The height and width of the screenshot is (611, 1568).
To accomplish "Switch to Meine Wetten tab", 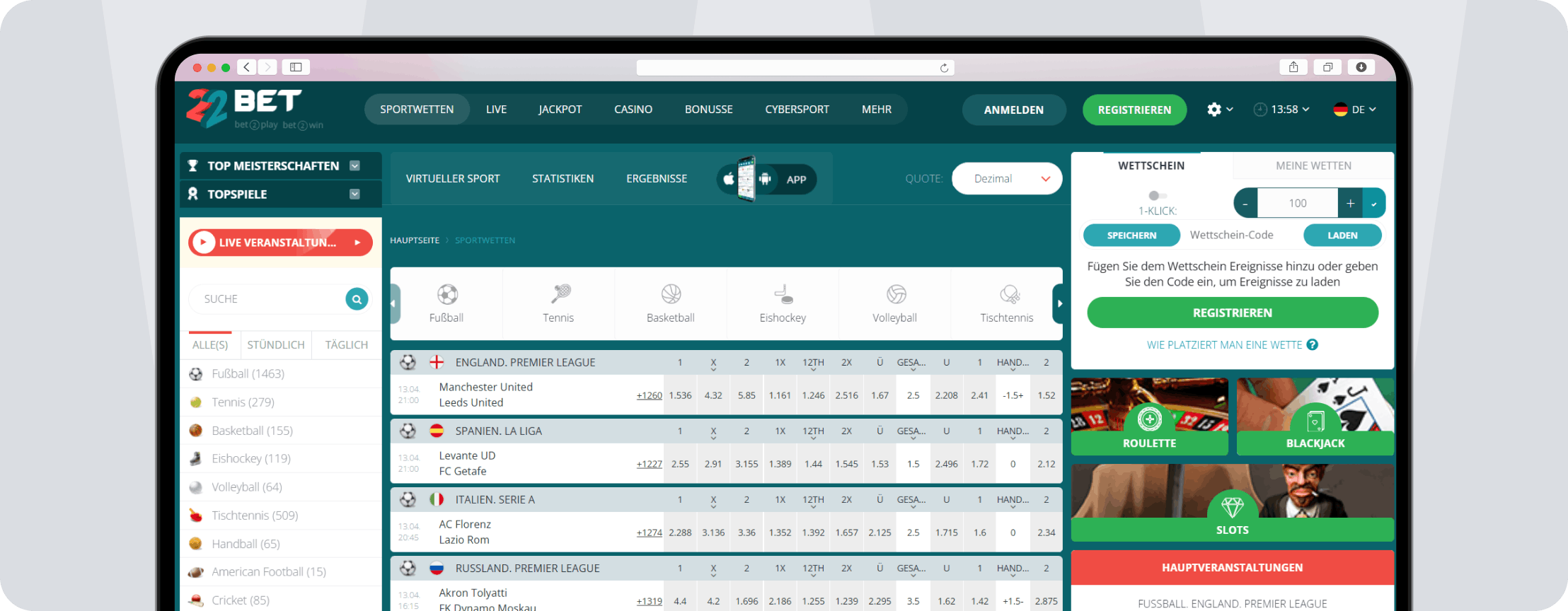I will [1313, 165].
